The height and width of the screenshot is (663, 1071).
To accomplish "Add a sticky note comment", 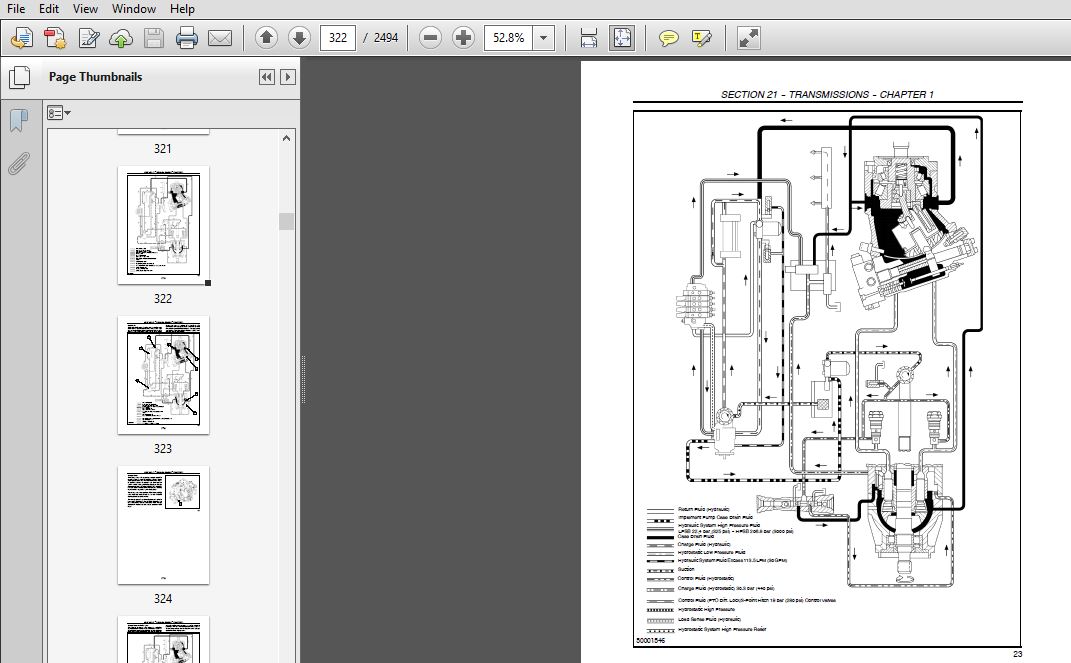I will (x=669, y=38).
